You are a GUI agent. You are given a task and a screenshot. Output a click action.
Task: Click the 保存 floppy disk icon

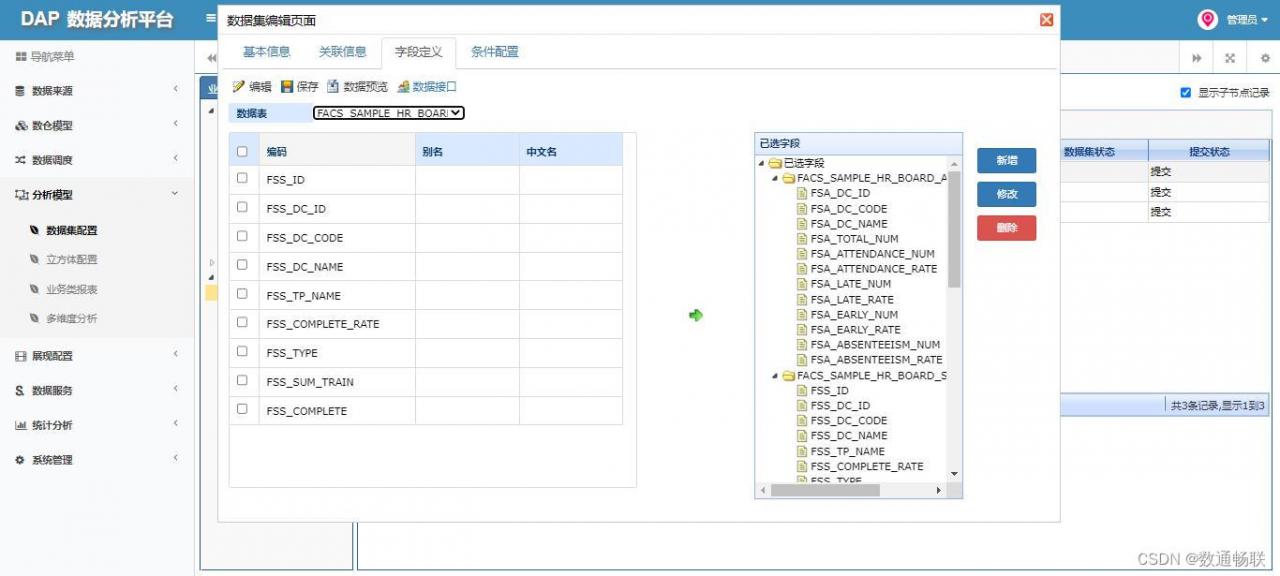(x=287, y=87)
